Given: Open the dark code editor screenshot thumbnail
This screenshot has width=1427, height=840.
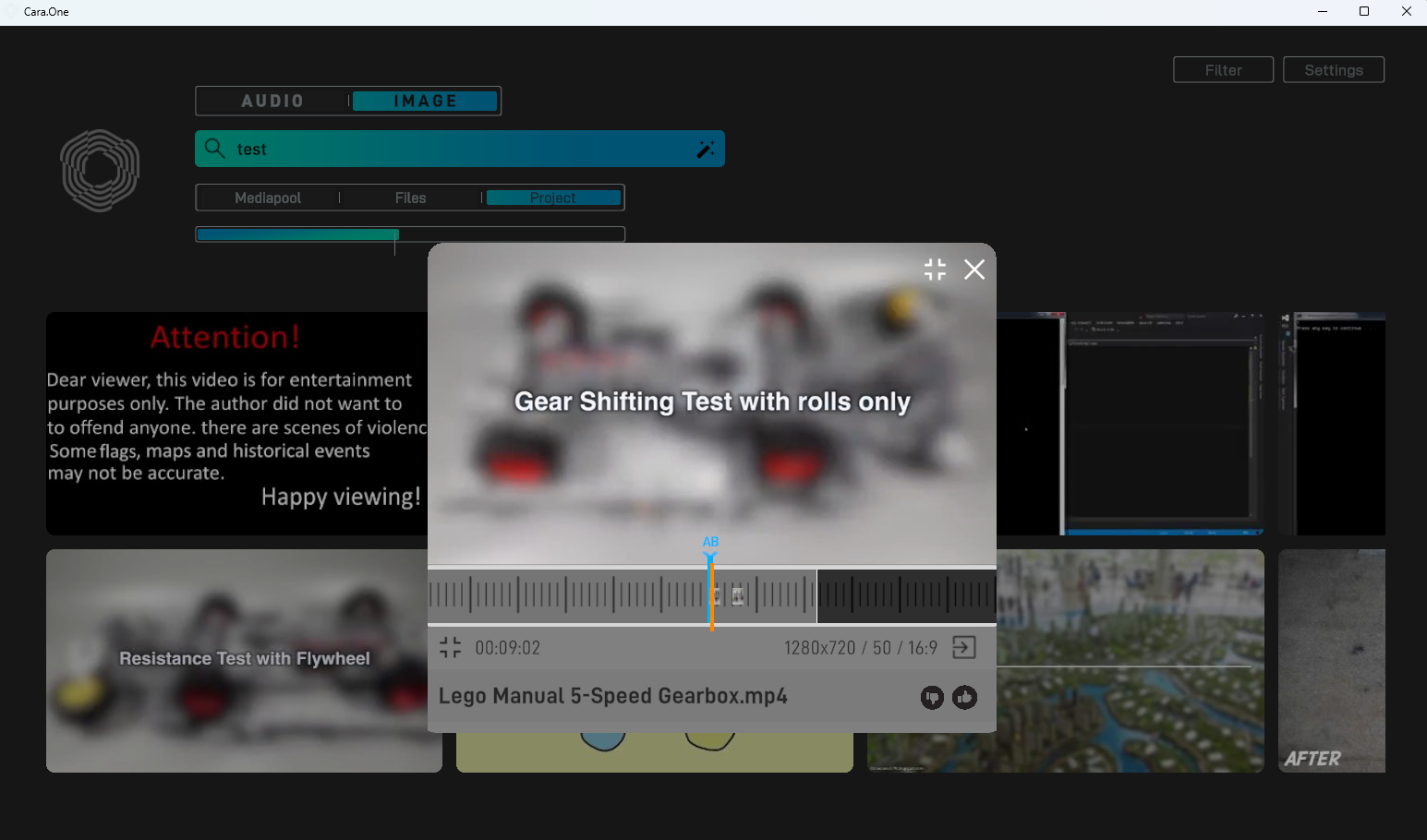Looking at the screenshot, I should pos(1131,424).
